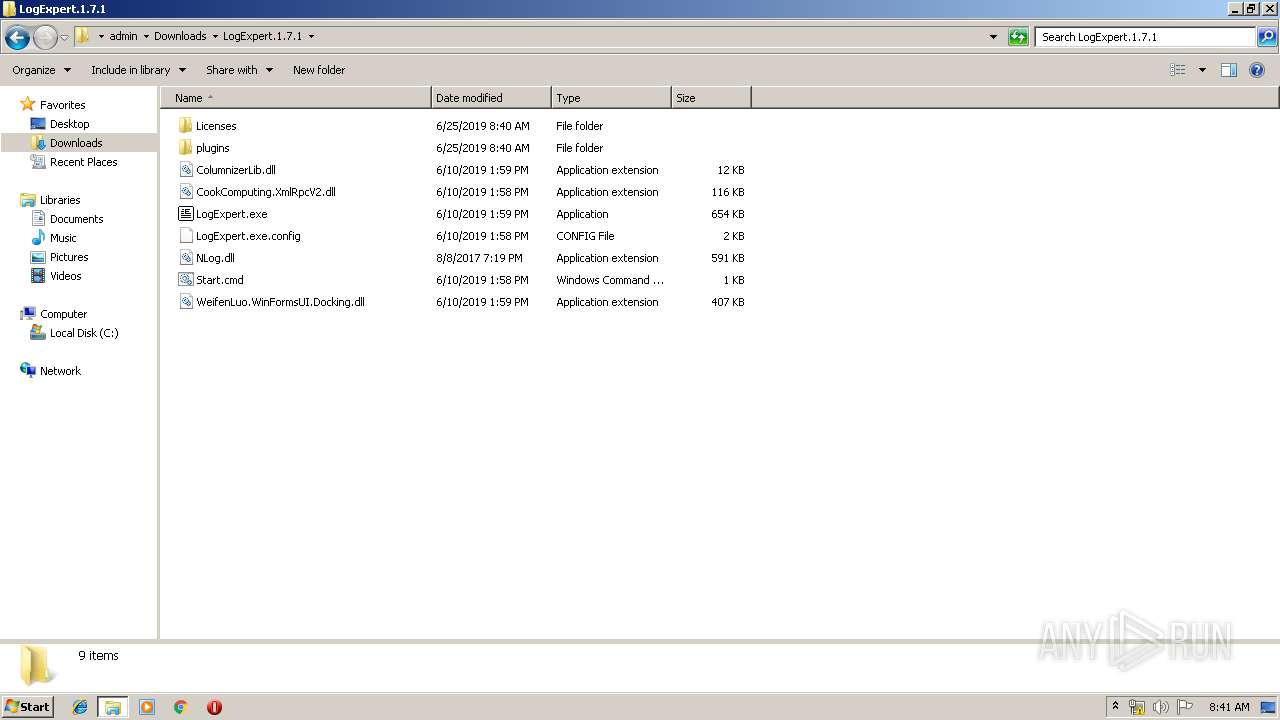Expand arrow after admin in breadcrumb

point(146,36)
